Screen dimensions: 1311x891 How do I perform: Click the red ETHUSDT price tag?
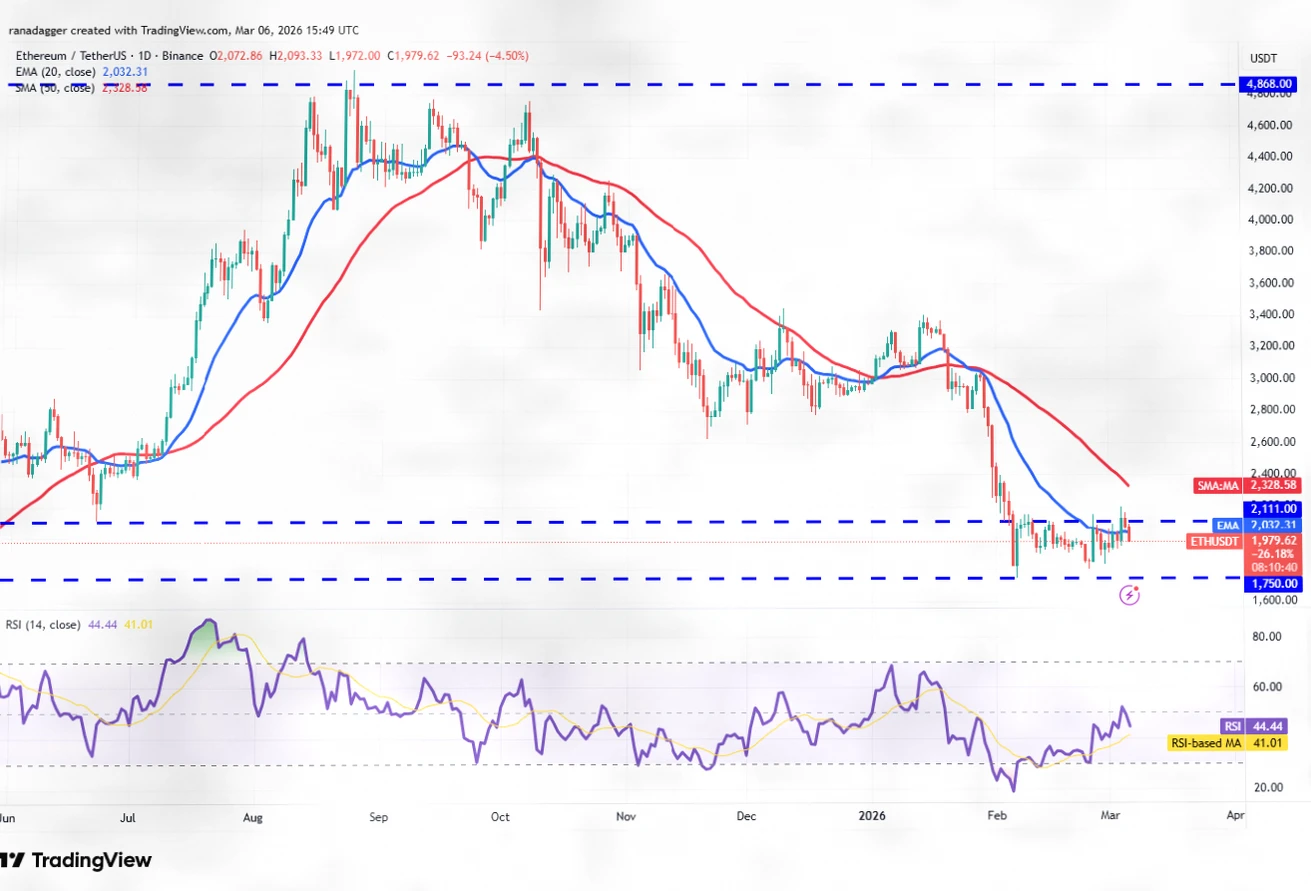pos(1214,541)
